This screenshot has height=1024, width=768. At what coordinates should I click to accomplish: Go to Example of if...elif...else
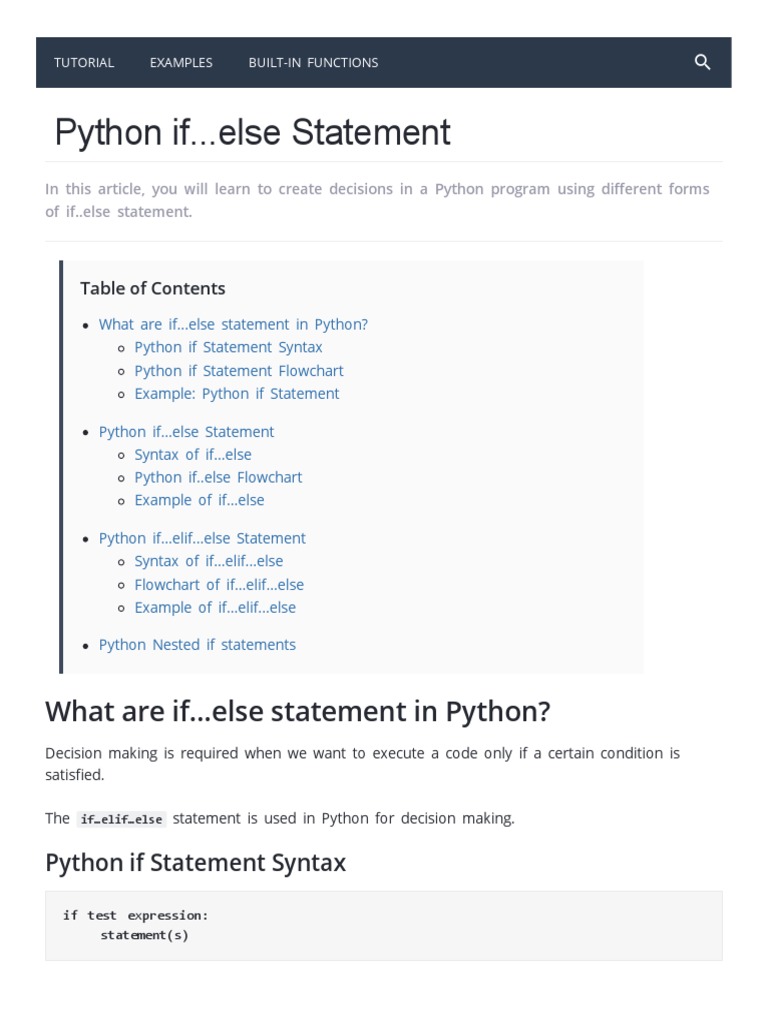(x=215, y=607)
